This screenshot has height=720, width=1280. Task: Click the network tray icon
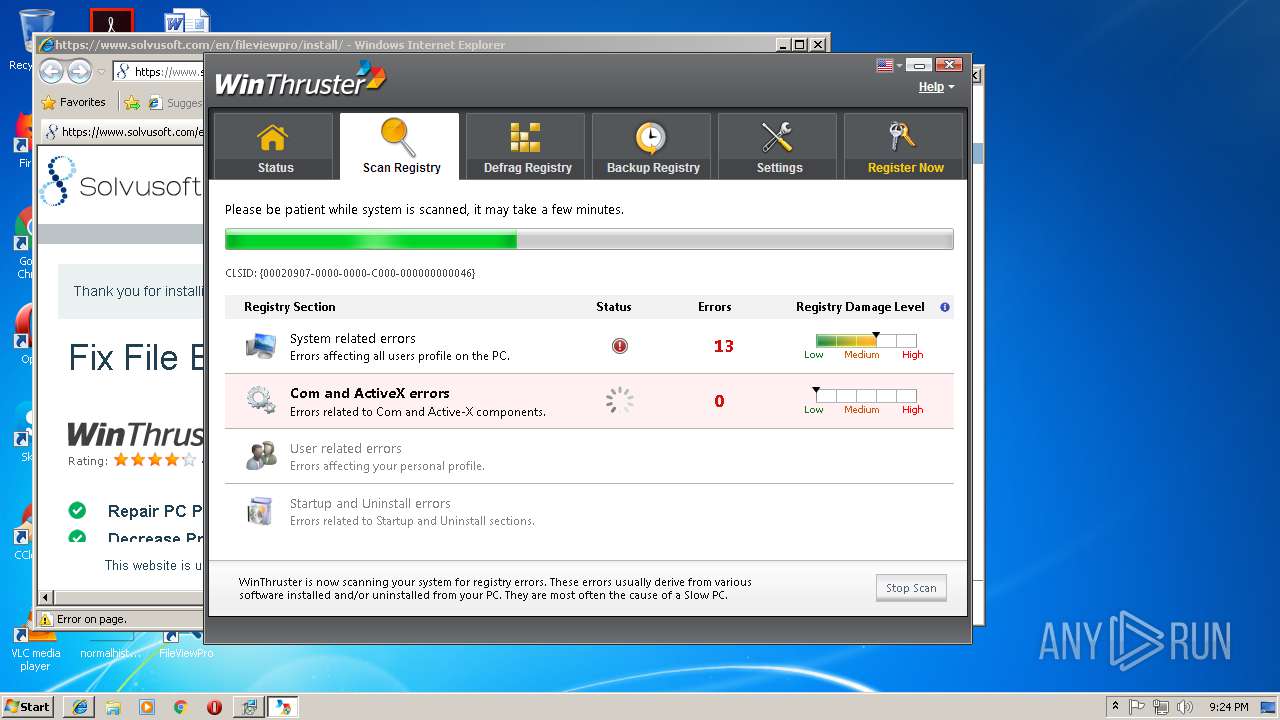[1160, 706]
